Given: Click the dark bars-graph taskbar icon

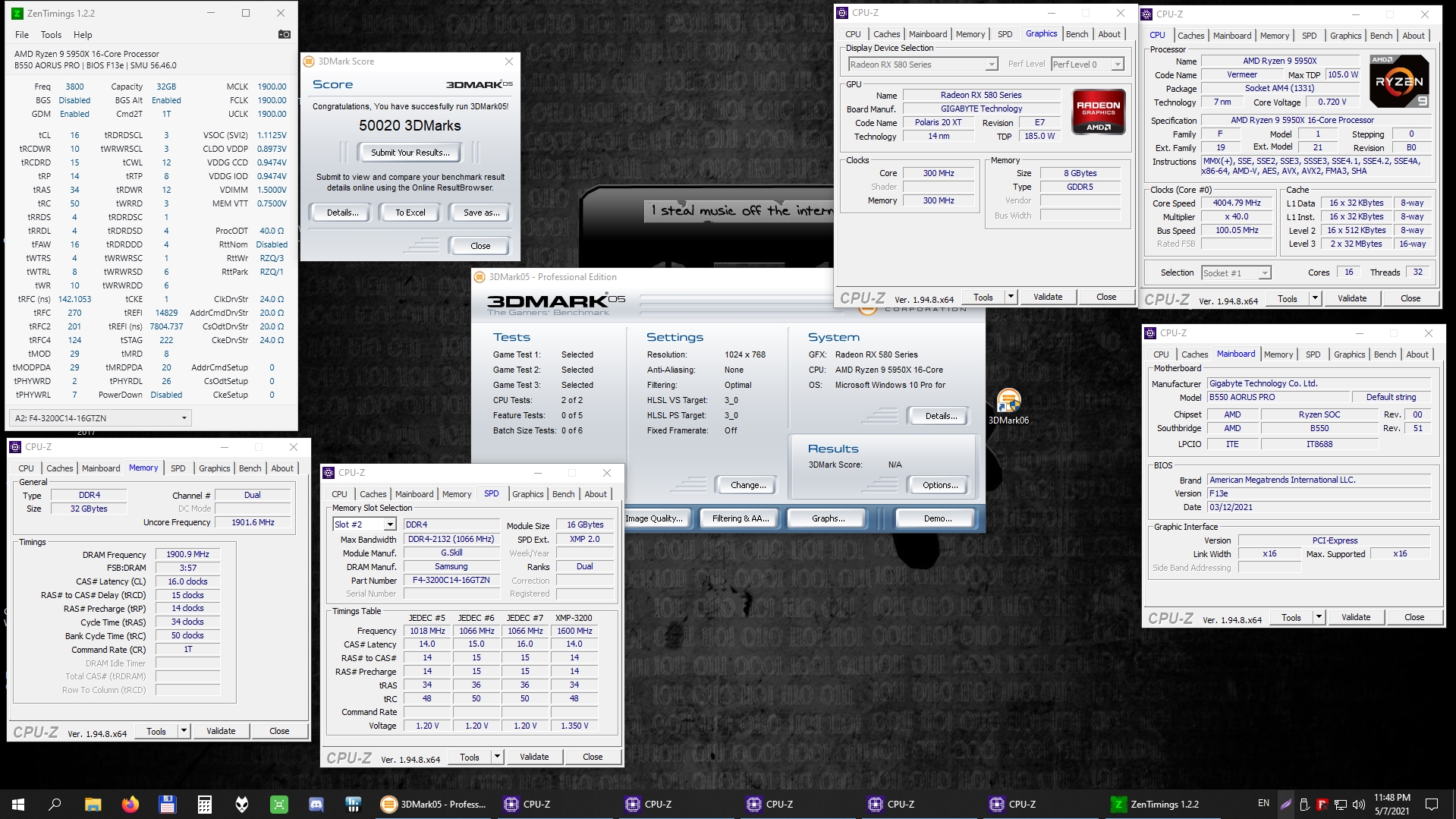Looking at the screenshot, I should coord(353,804).
